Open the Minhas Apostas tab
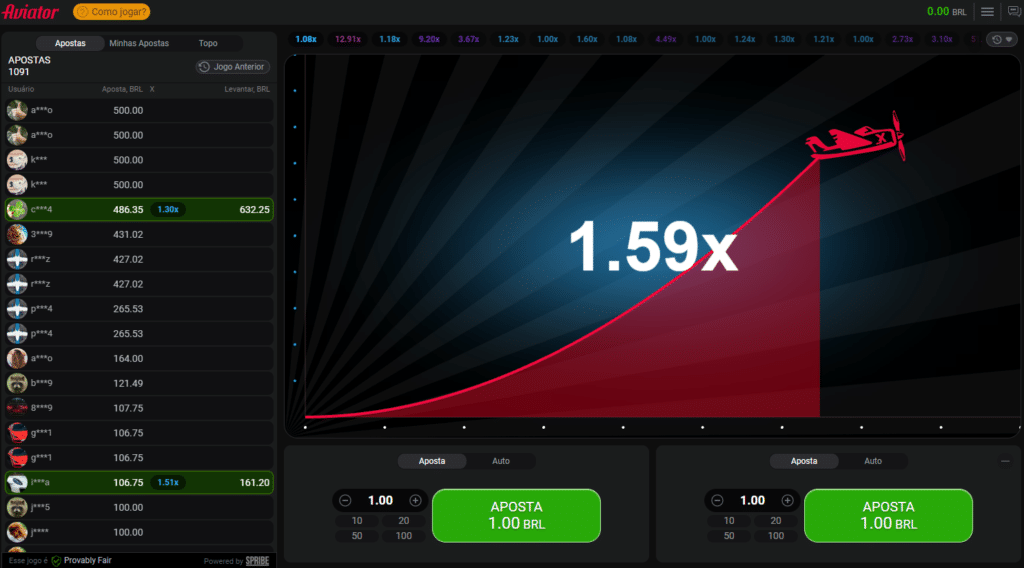1024x568 pixels. pyautogui.click(x=139, y=43)
